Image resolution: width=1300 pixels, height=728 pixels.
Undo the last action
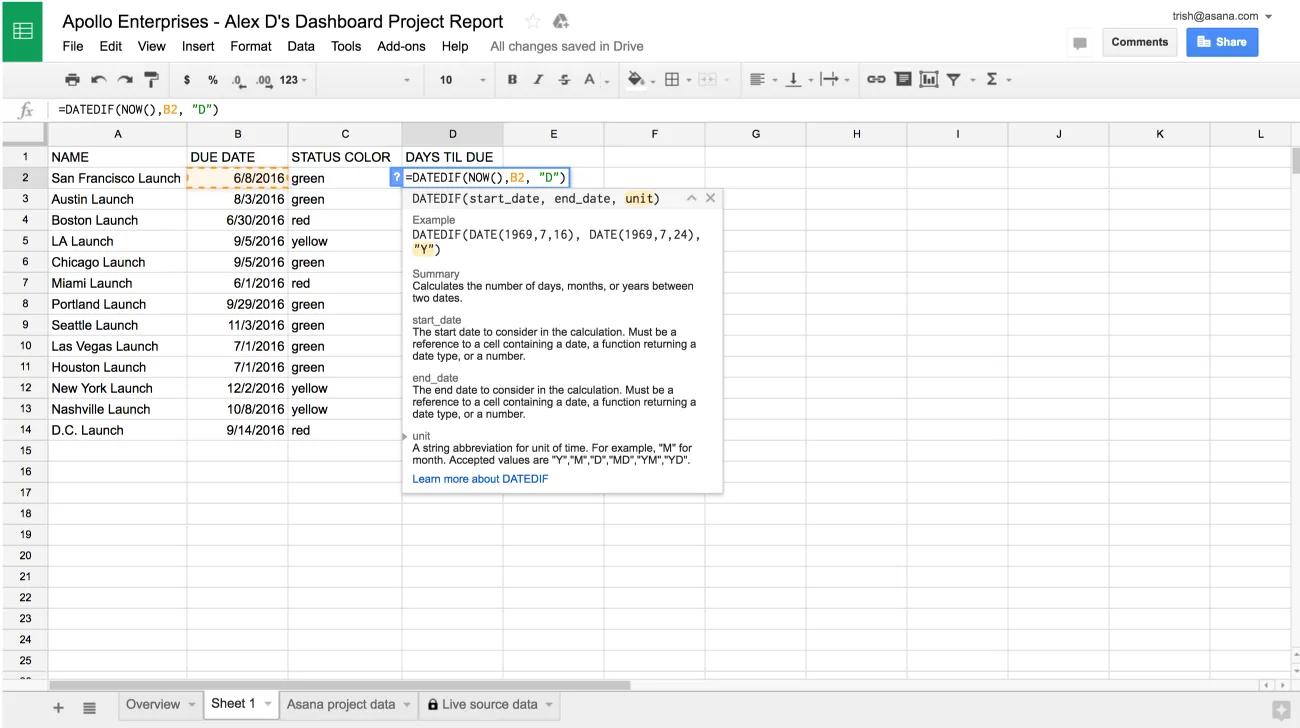tap(97, 79)
